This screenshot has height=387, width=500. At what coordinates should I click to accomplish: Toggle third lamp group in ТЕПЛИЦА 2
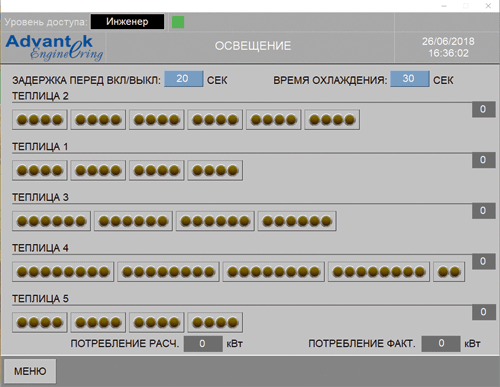pyautogui.click(x=157, y=120)
